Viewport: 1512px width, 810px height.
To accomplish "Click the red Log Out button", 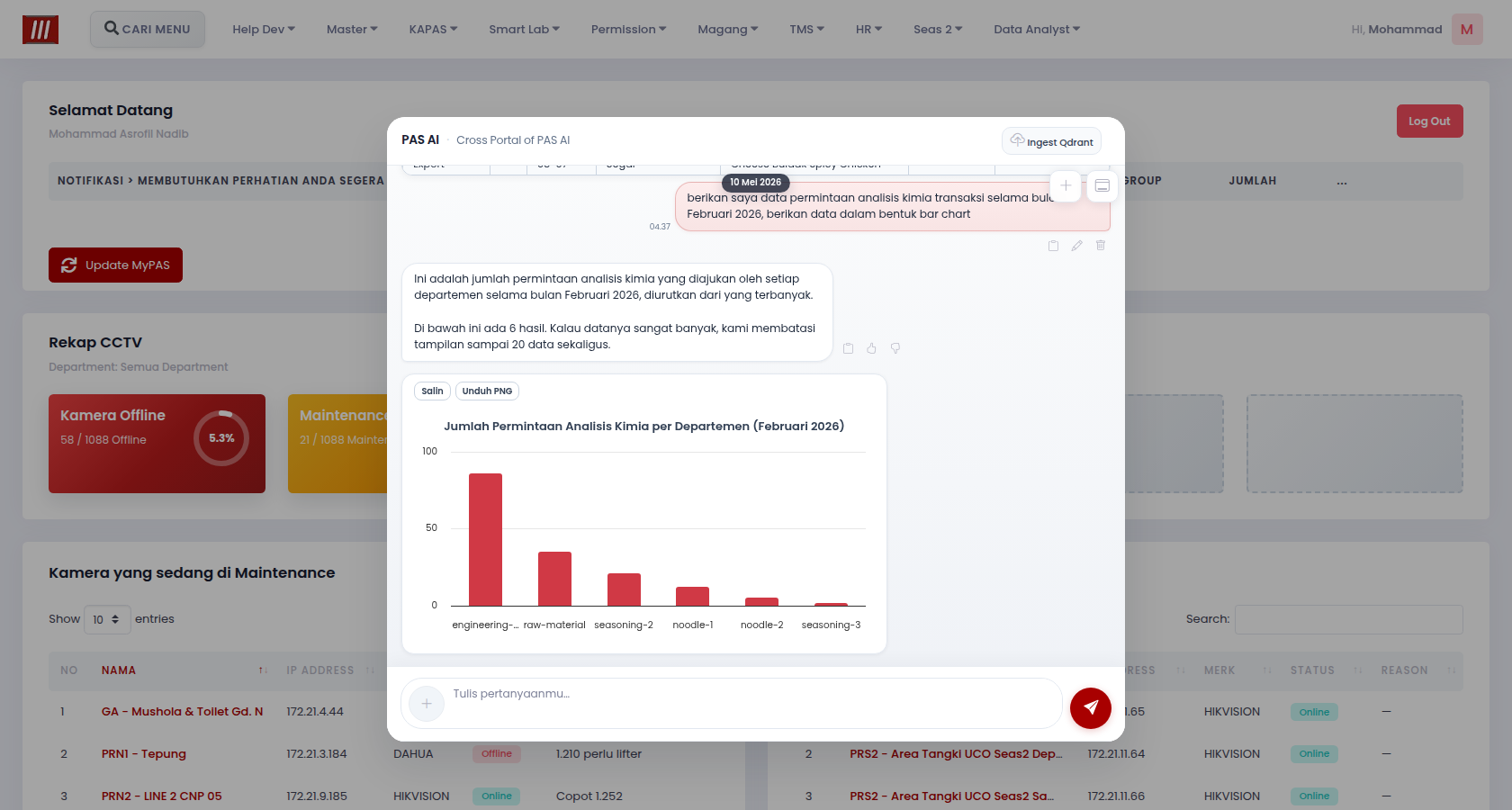I will (1429, 121).
